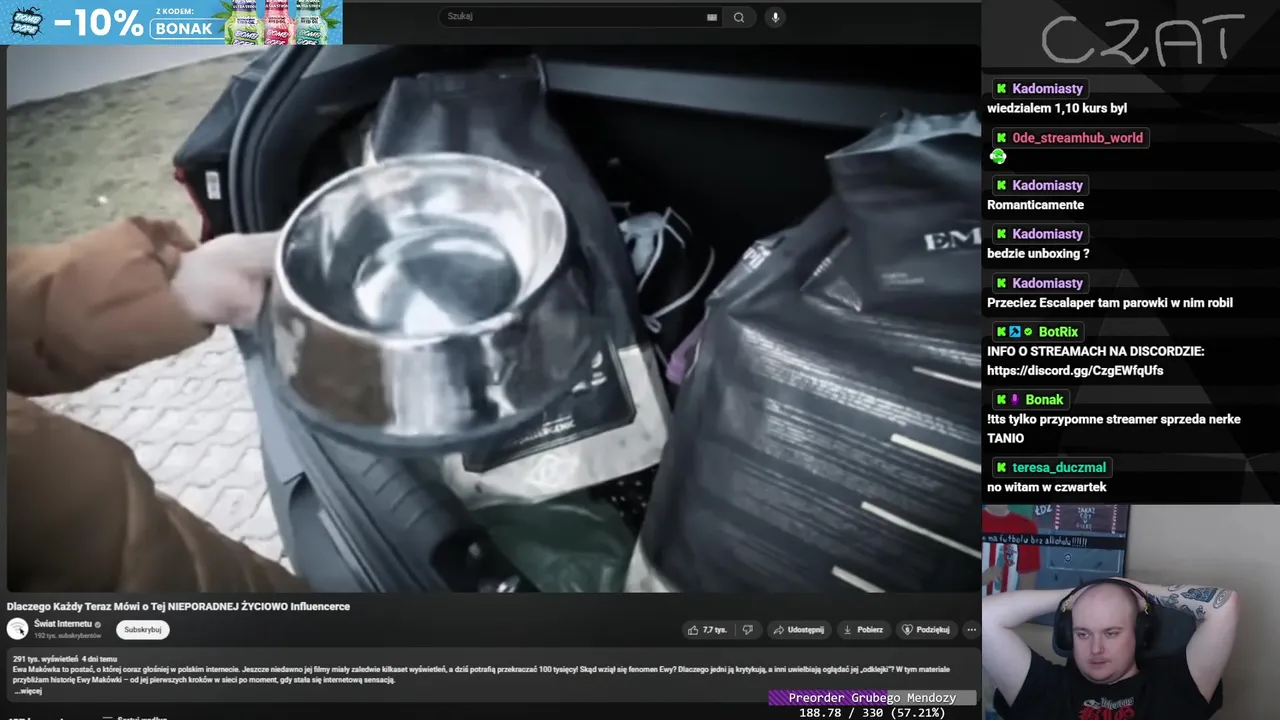
Task: Download the video with Pobierz
Action: [864, 630]
